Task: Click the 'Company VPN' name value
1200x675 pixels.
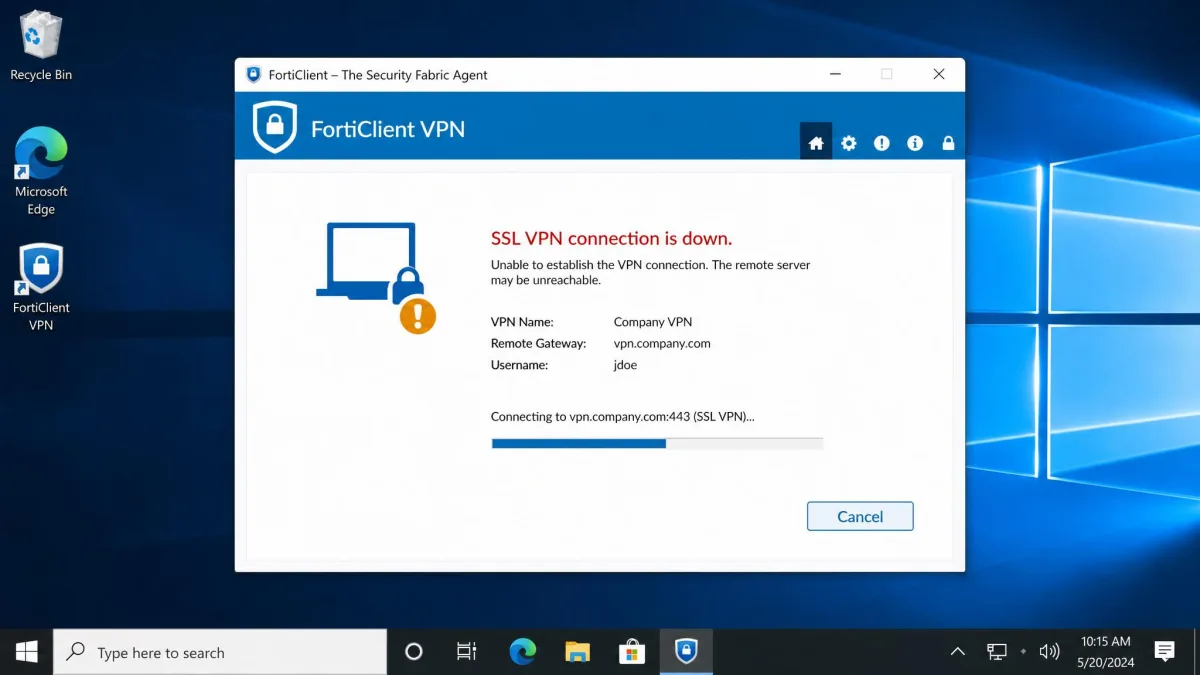Action: (653, 322)
